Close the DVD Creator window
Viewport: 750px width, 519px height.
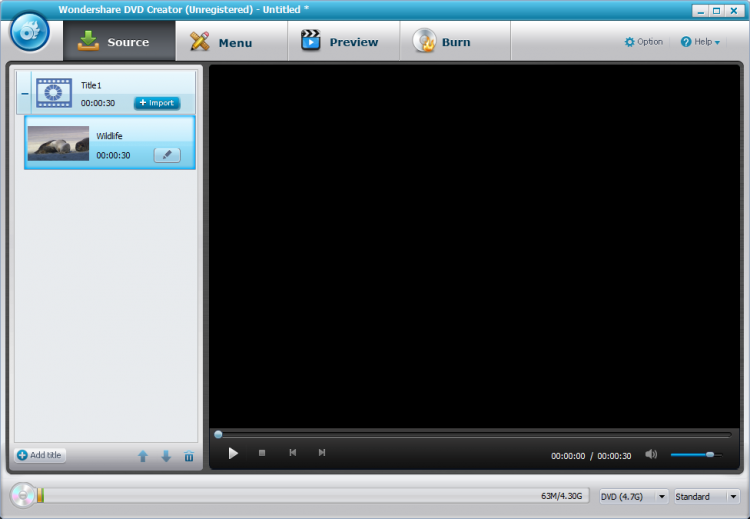coord(734,11)
